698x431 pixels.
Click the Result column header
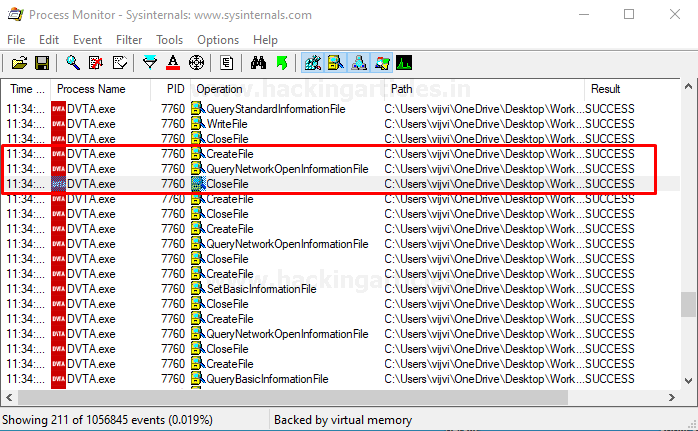point(632,89)
